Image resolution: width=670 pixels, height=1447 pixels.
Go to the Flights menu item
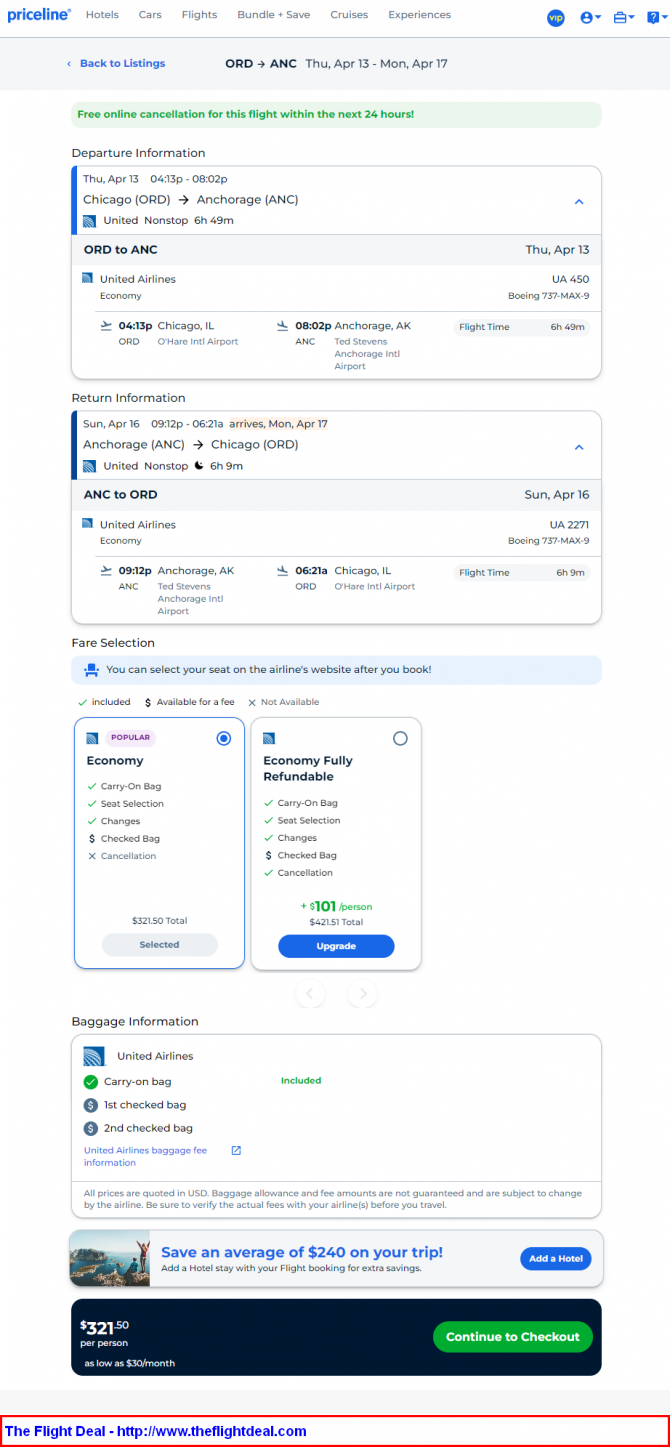point(199,15)
